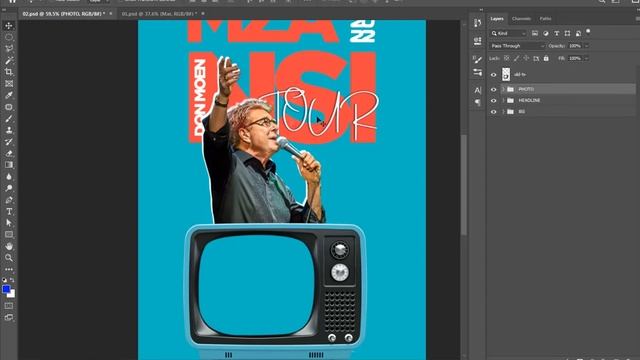Select the Hand tool
Screen dimensions: 640x360
pyautogui.click(x=9, y=246)
